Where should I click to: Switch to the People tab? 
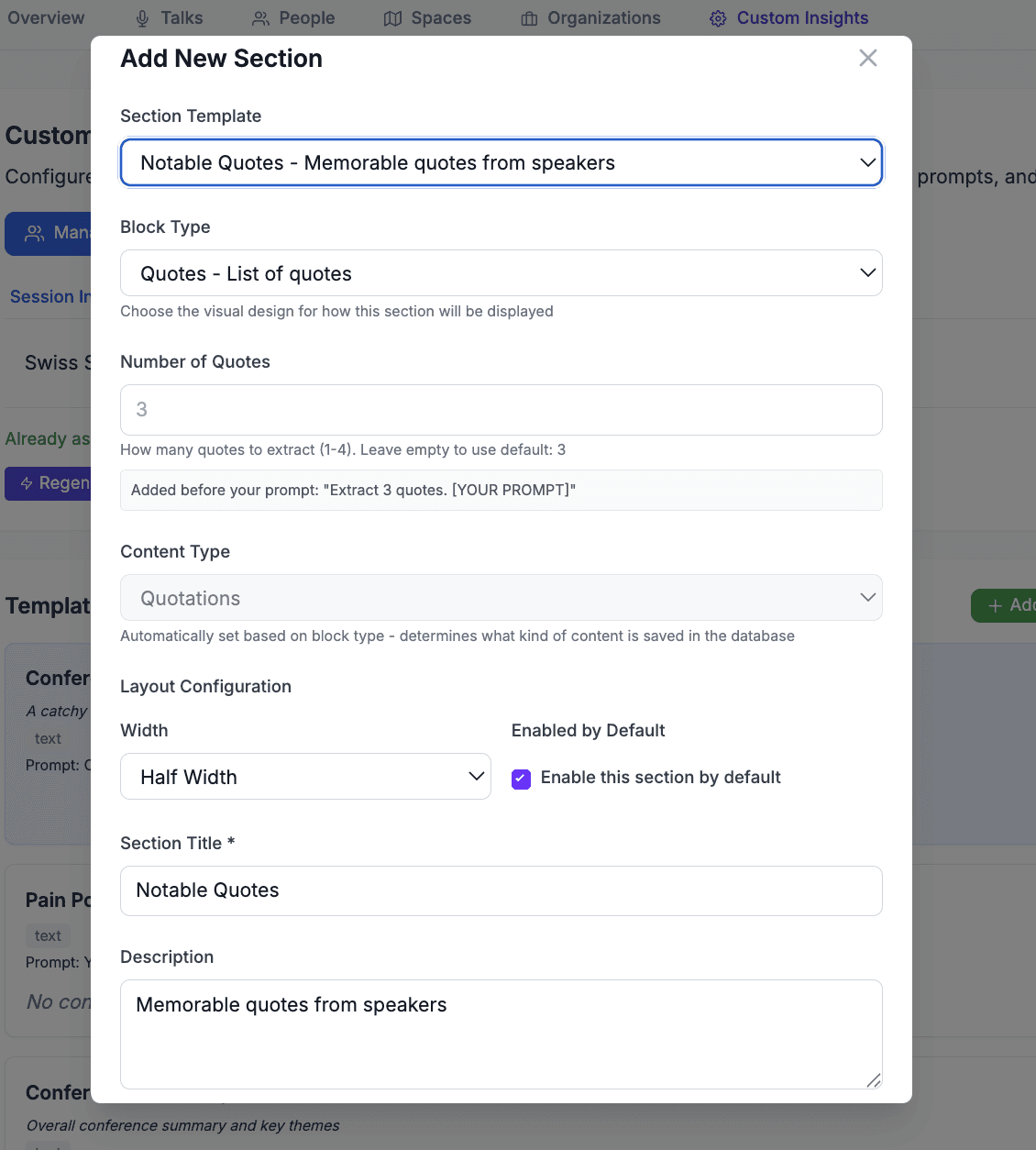(293, 18)
